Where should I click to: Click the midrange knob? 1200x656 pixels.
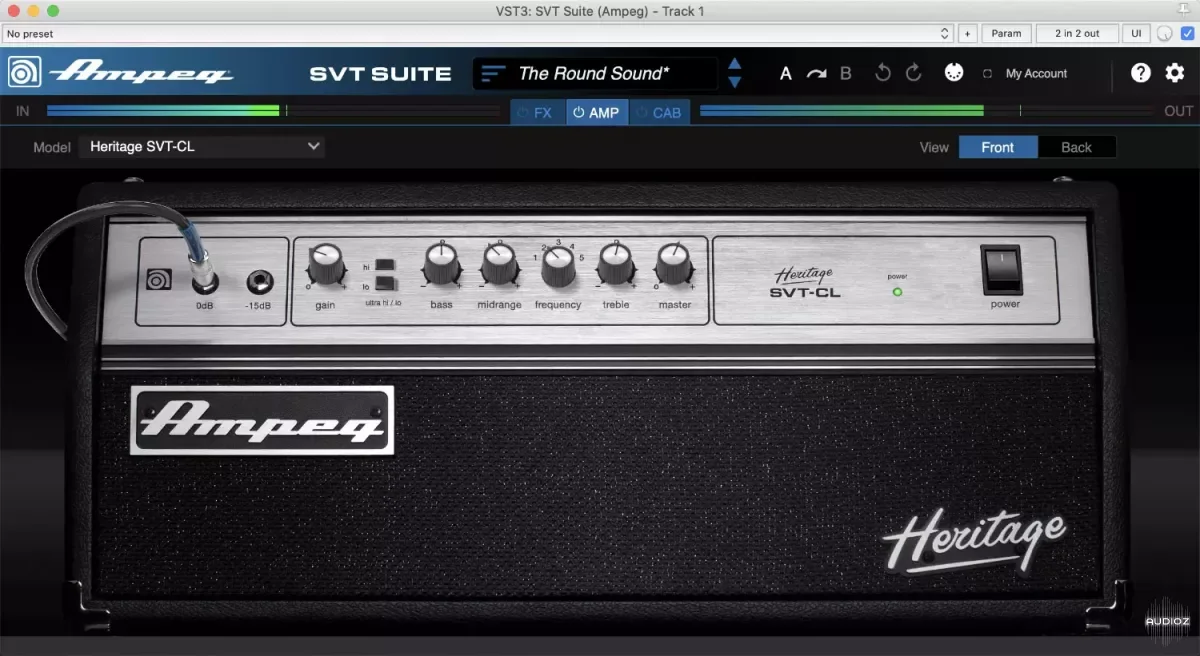(x=499, y=265)
